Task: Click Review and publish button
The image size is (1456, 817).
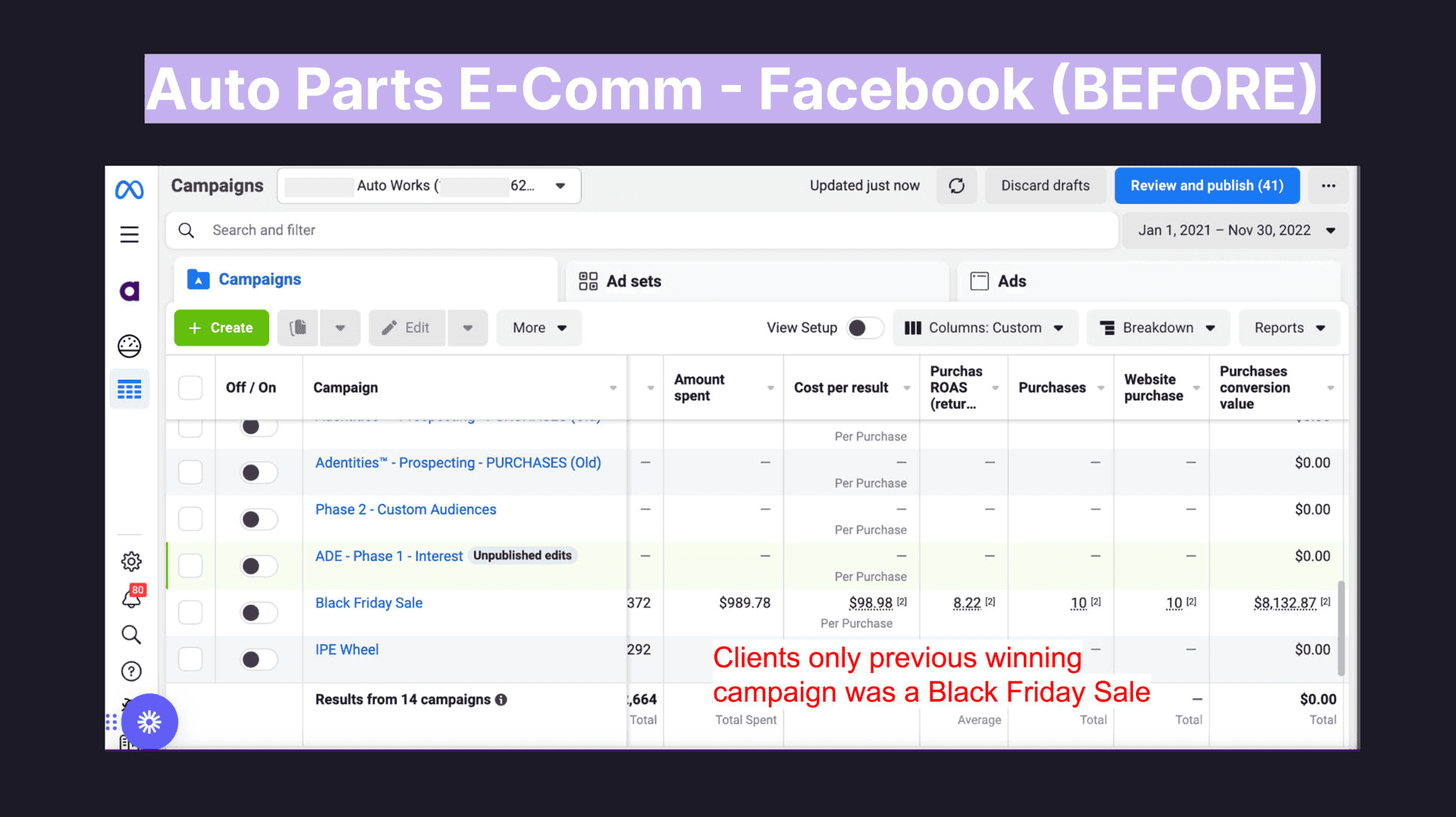Action: [x=1207, y=185]
